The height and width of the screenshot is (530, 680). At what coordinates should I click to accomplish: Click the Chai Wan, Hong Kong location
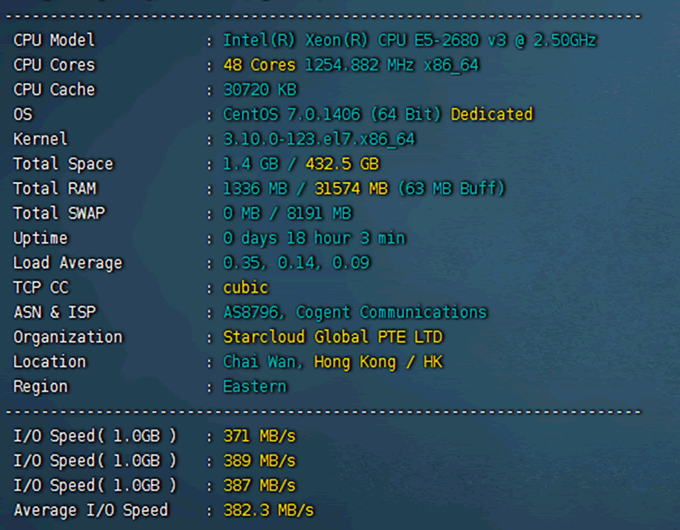[333, 362]
